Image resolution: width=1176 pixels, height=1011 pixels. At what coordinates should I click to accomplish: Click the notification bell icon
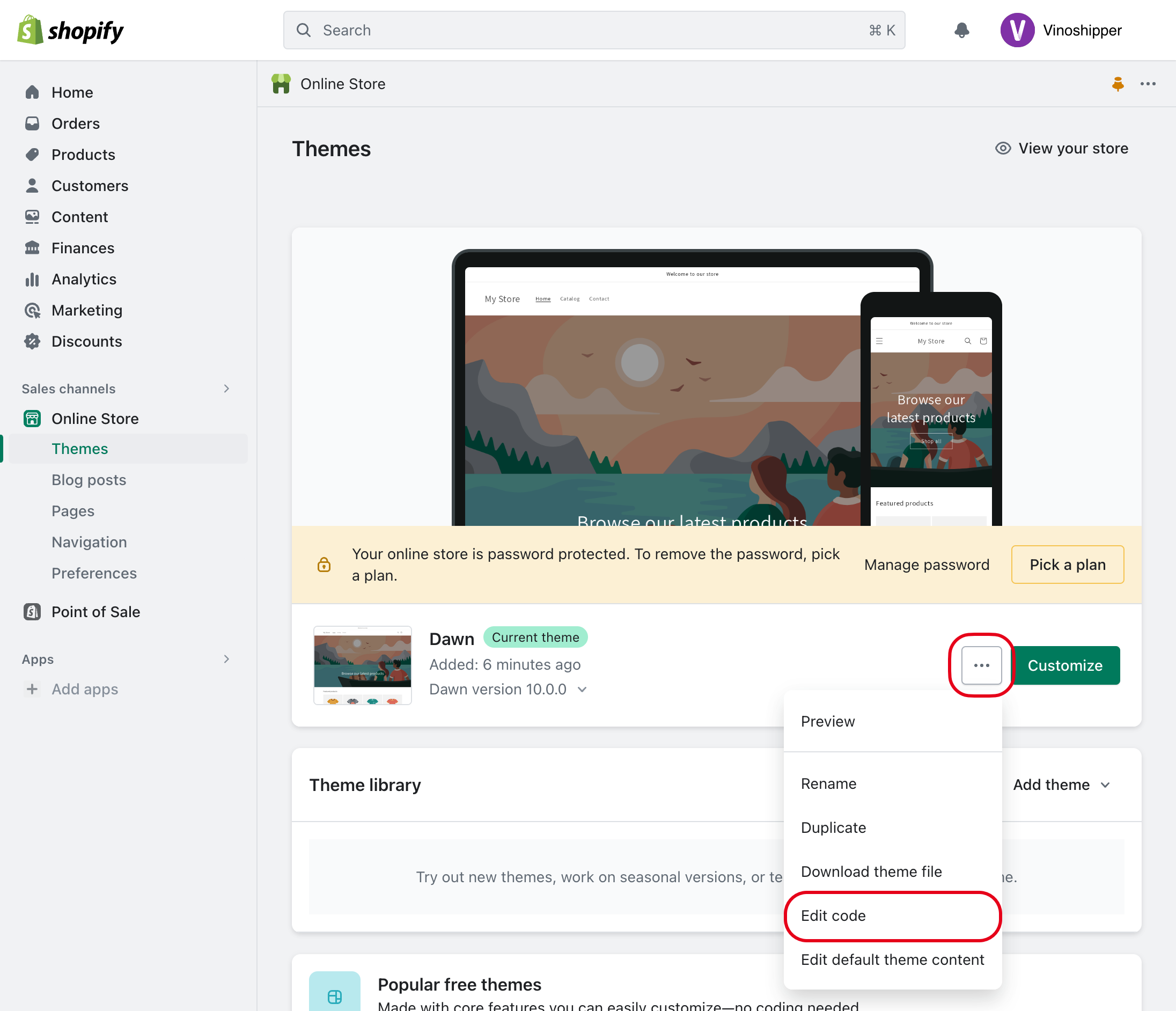961,30
